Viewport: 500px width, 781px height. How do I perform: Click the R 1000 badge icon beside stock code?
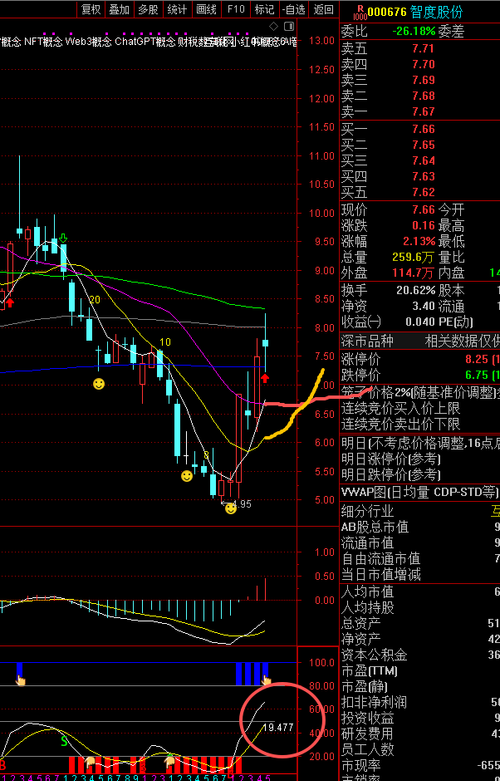coord(362,10)
